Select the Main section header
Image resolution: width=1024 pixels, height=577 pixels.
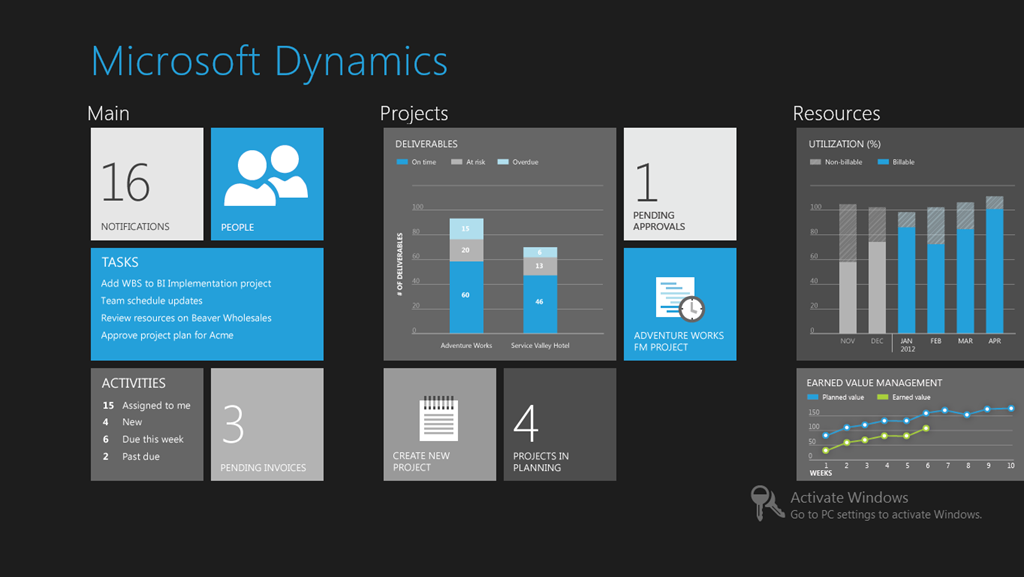(x=108, y=114)
